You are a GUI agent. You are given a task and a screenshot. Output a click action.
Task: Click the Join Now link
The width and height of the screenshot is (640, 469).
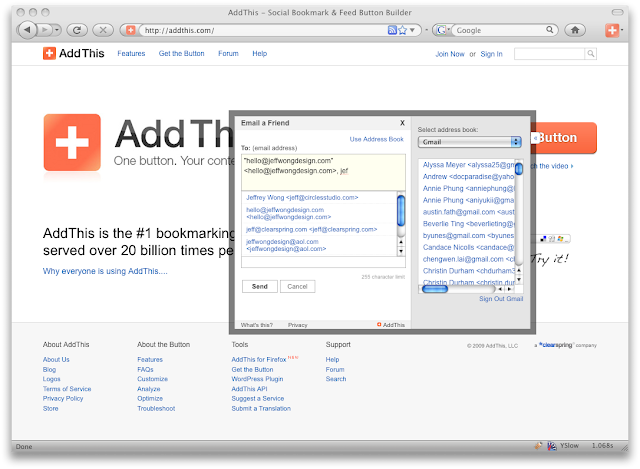click(450, 54)
